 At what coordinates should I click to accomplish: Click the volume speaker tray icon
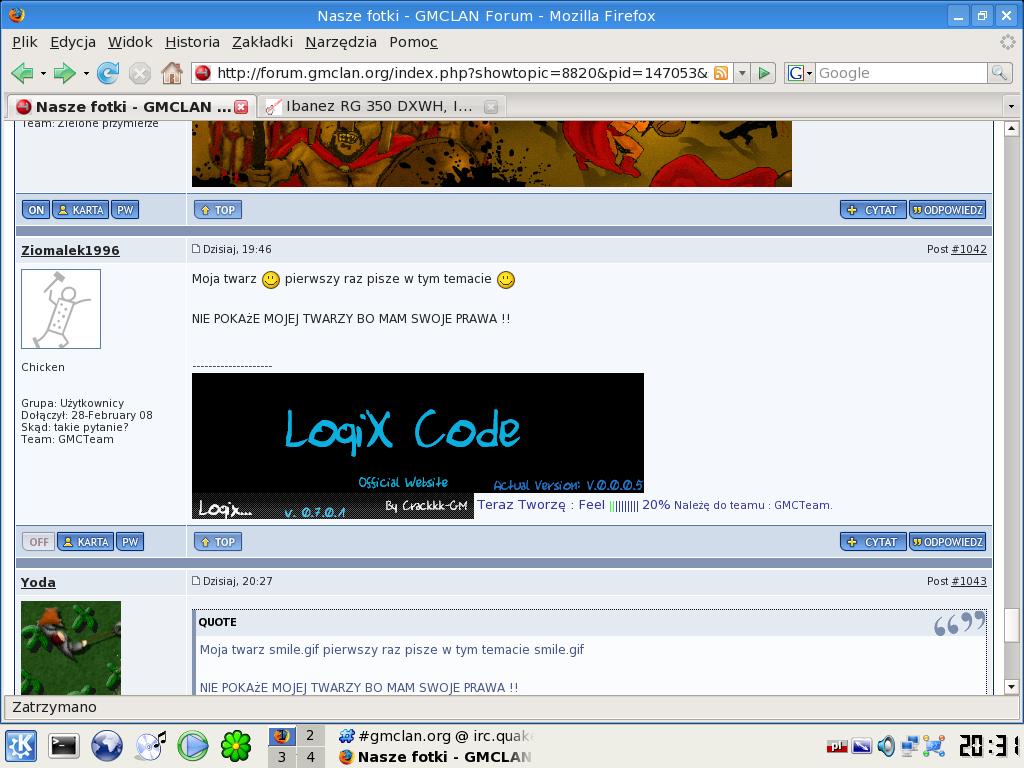click(x=886, y=745)
